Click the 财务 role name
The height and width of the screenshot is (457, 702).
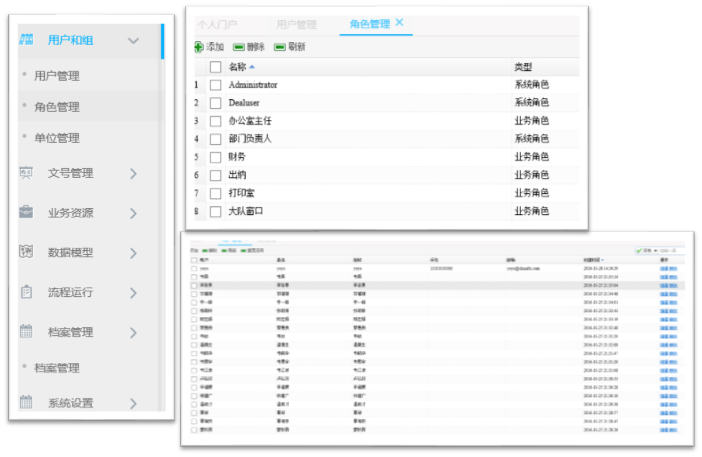click(x=237, y=157)
